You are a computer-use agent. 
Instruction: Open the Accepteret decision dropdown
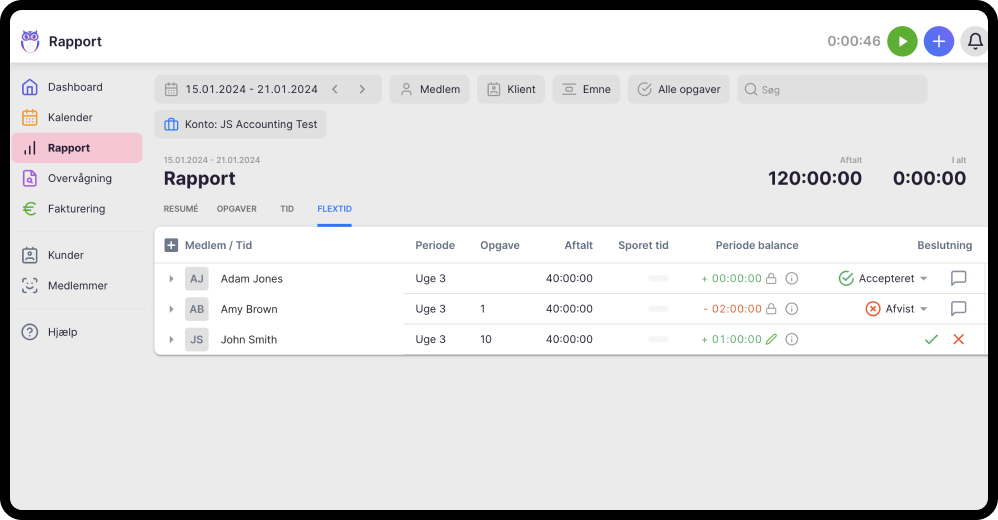883,278
